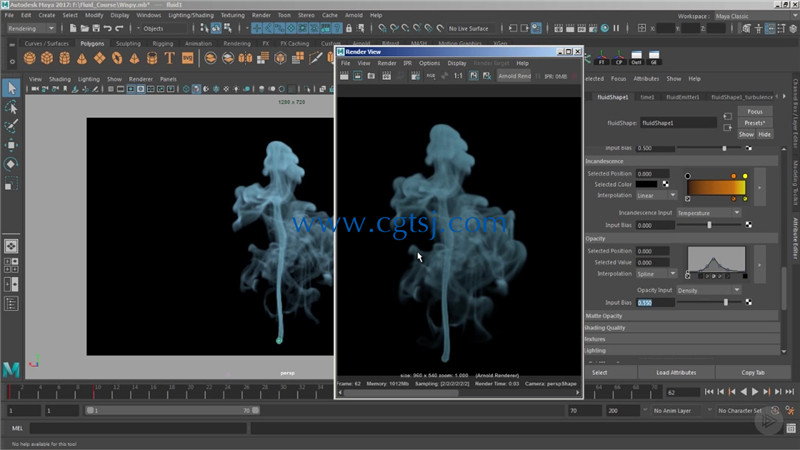The height and width of the screenshot is (450, 800).
Task: Click the Save Scene disk icon
Action: (x=96, y=29)
